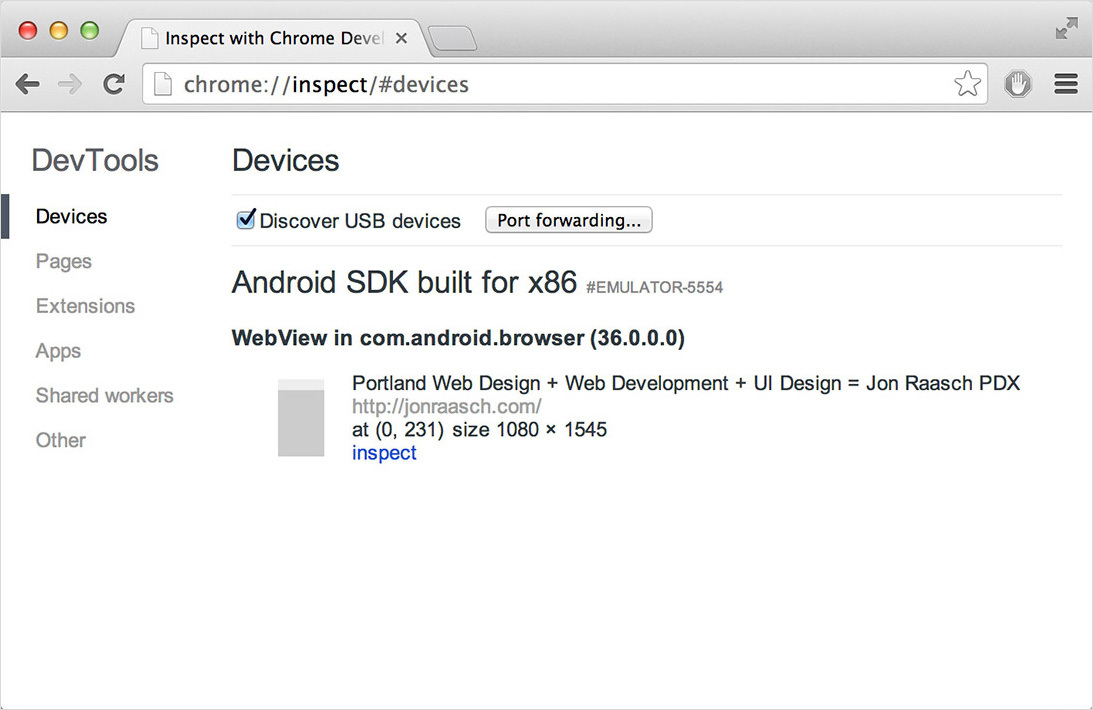Click the size 1080 × 1545 text
Screen dimensions: 1093x710
coord(530,429)
